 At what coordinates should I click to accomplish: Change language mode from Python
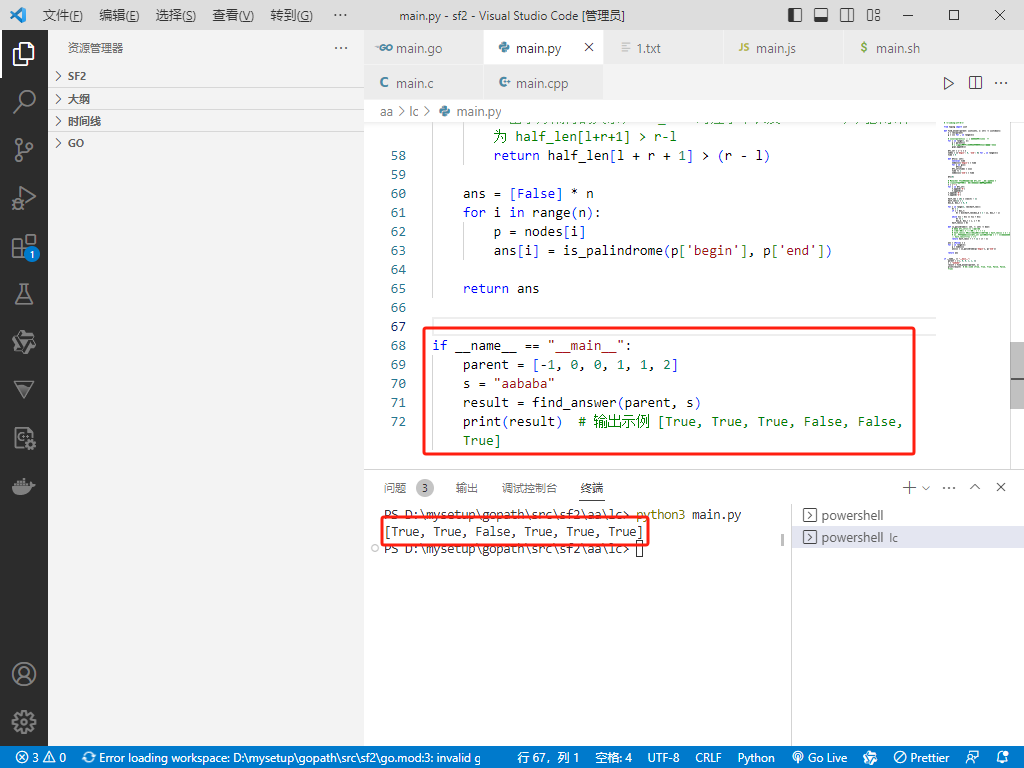[756, 758]
